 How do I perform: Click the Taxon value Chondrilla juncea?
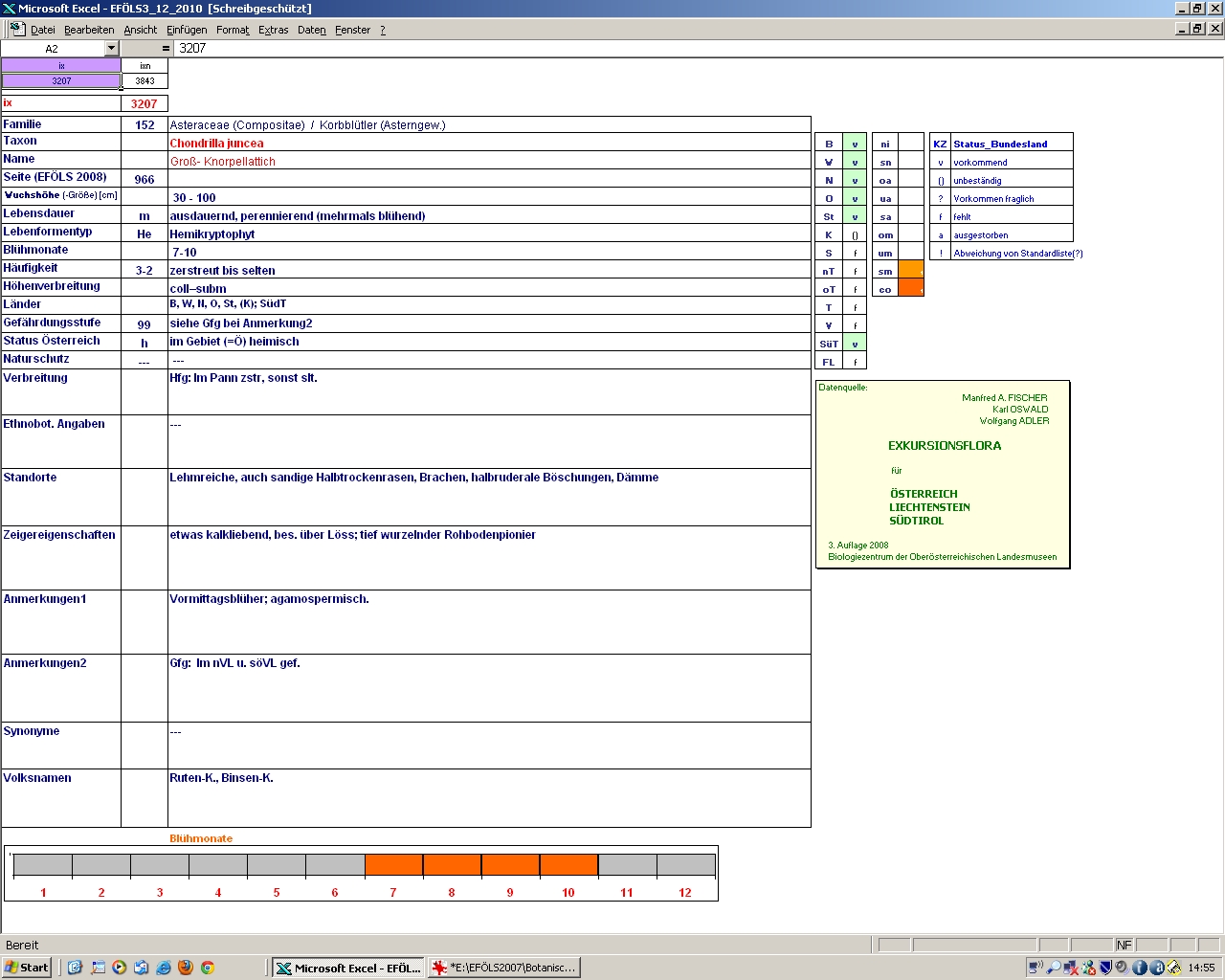(216, 144)
